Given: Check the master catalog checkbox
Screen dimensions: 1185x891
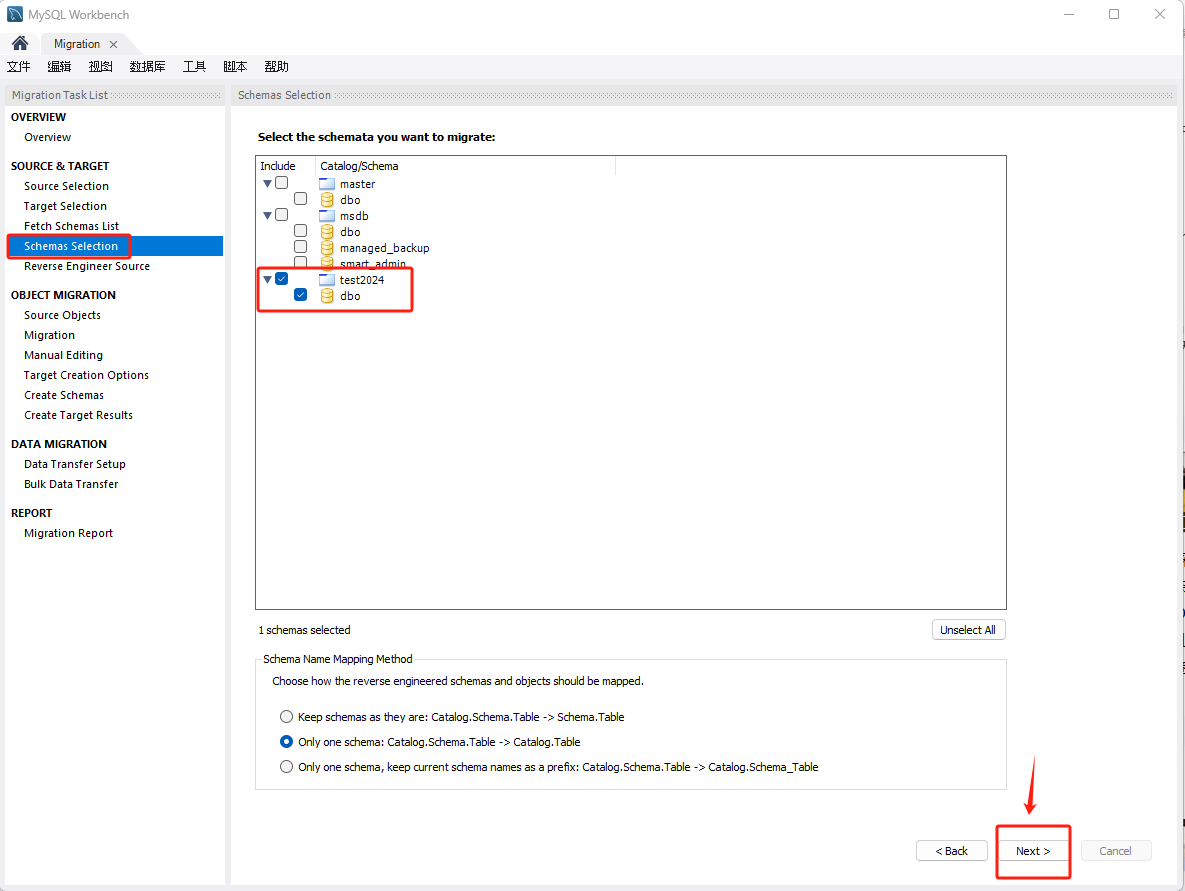Looking at the screenshot, I should pos(282,183).
